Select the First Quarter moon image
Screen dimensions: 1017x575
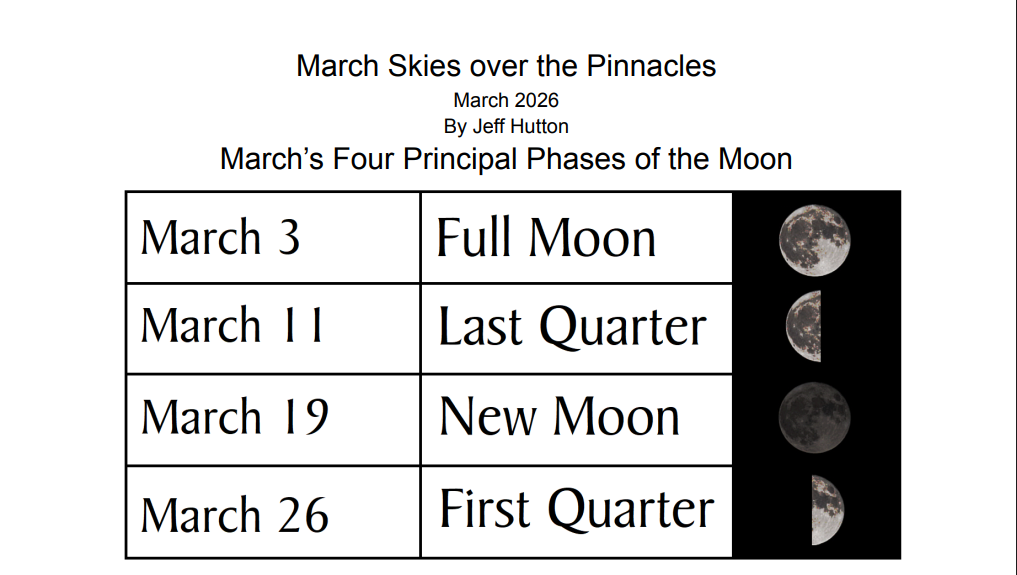827,509
